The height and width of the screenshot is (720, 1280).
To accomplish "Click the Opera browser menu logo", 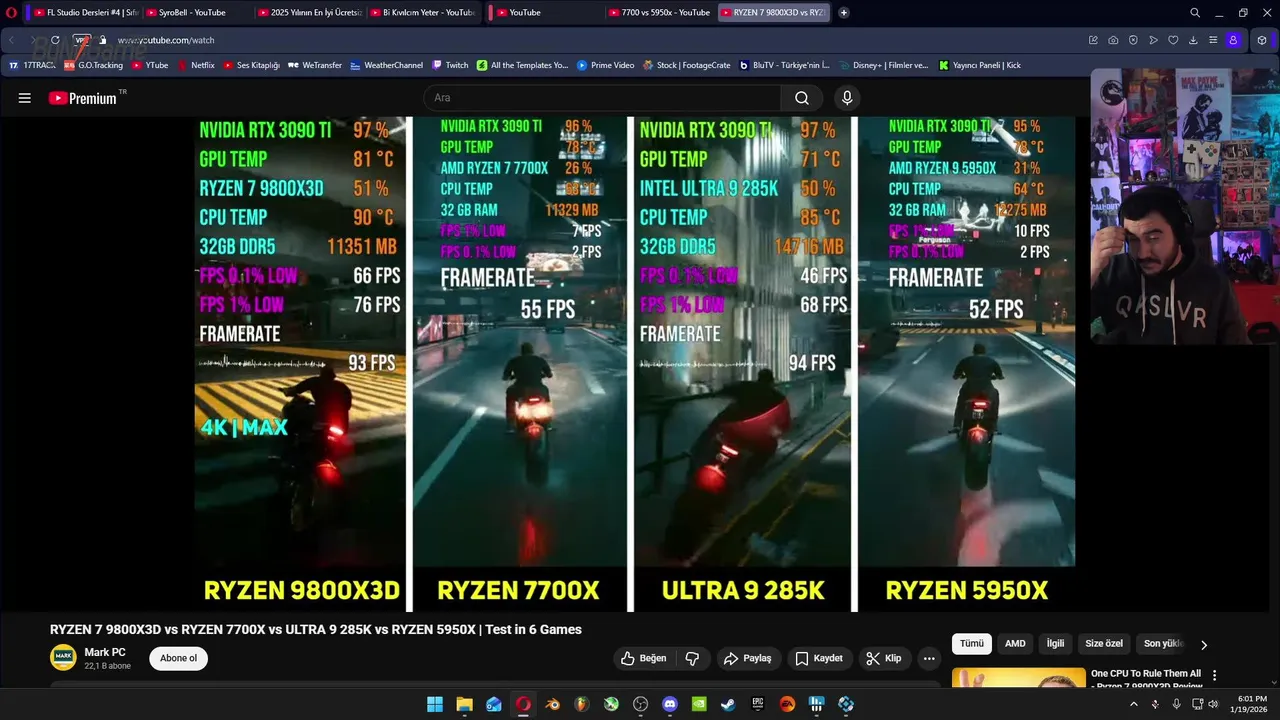I will [x=11, y=13].
